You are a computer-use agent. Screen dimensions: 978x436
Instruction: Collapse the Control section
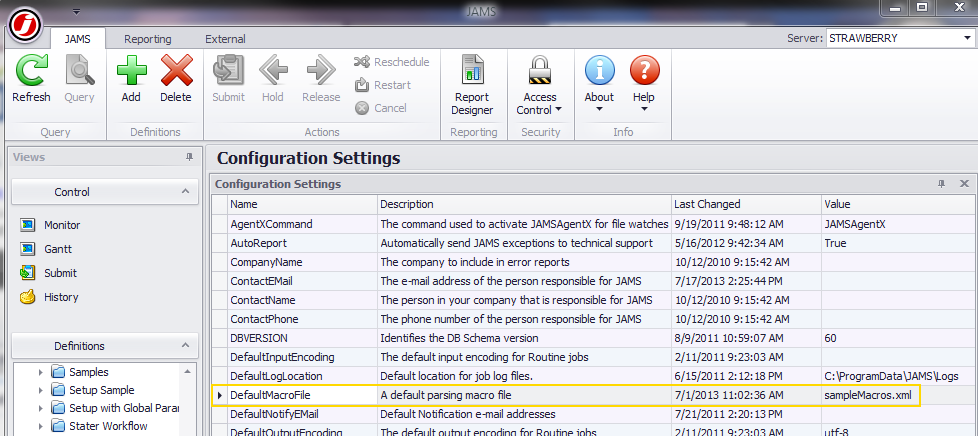185,191
